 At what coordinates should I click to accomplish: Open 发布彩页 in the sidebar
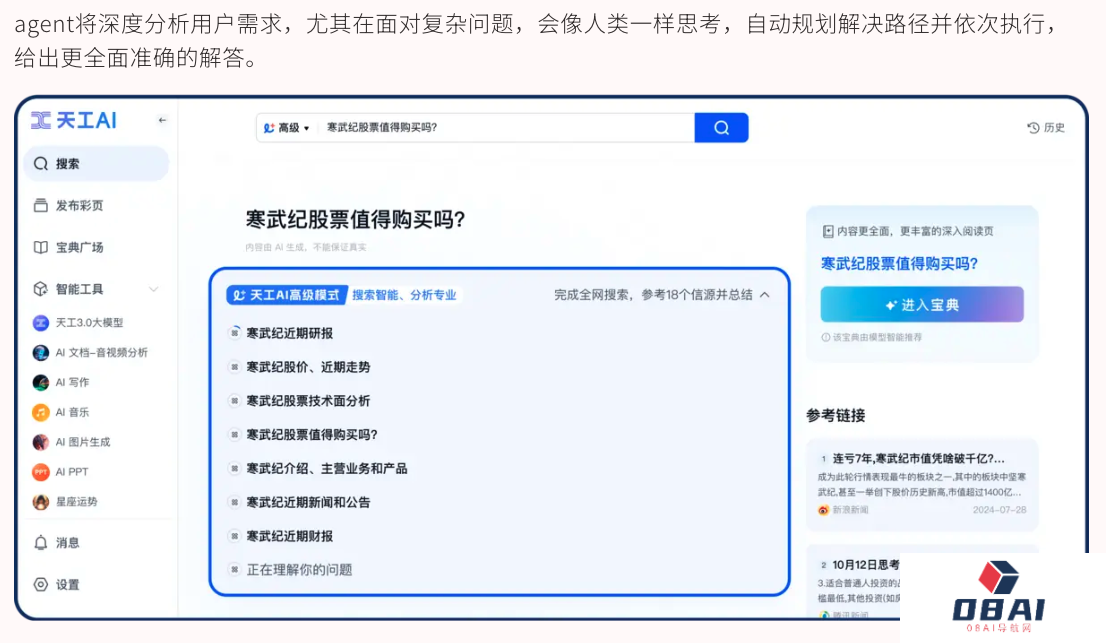point(79,206)
